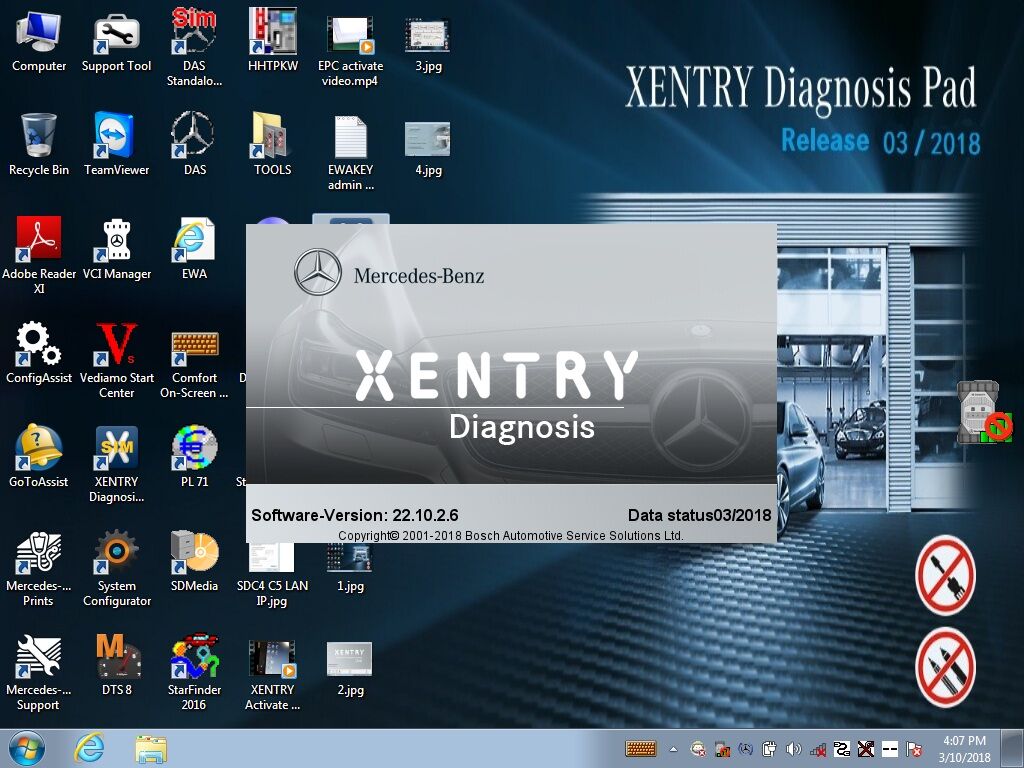Image resolution: width=1024 pixels, height=768 pixels.
Task: Launch HHTPKW shortcut
Action: tap(272, 41)
